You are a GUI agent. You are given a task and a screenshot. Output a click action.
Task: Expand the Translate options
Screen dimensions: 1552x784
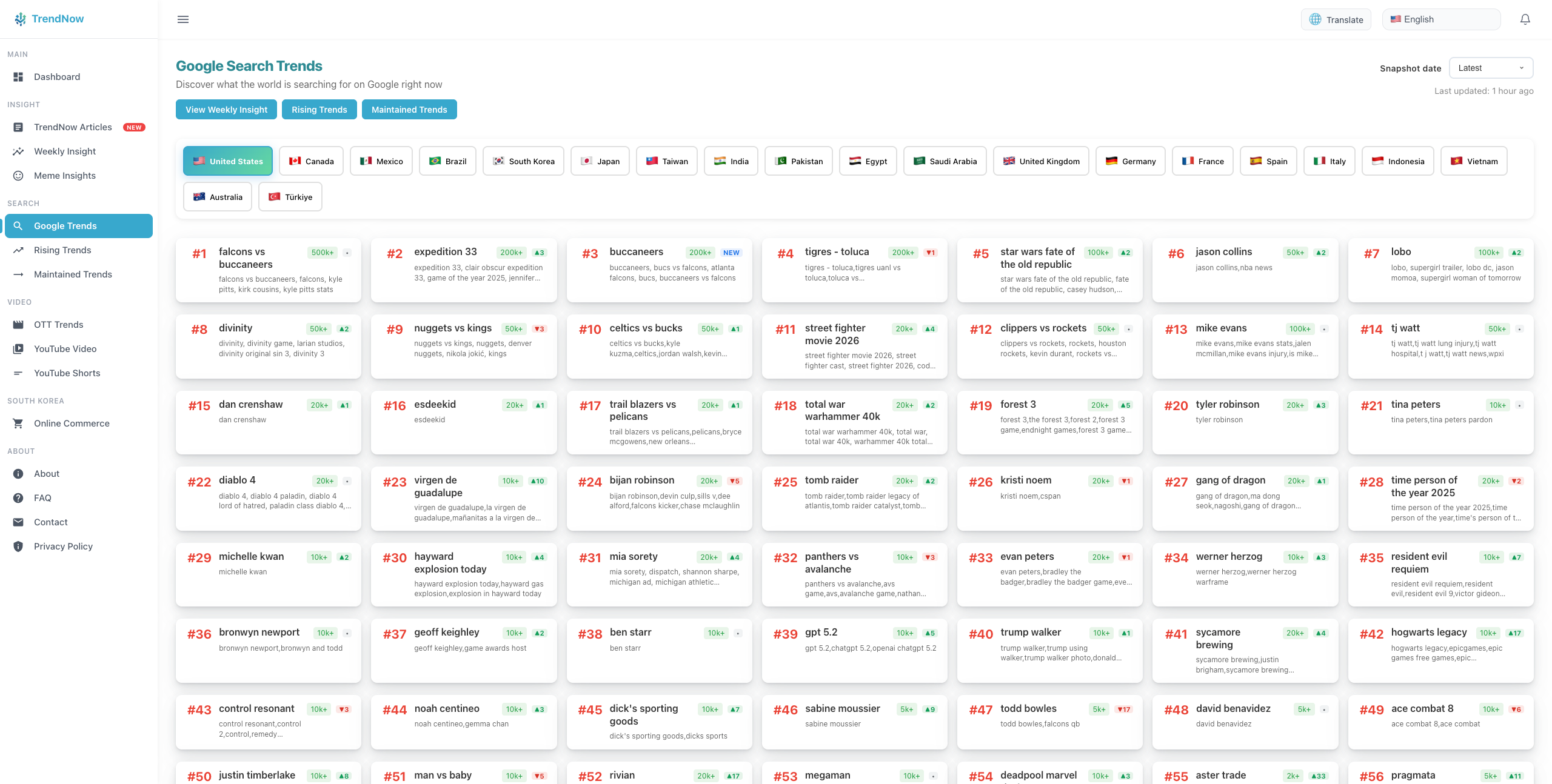1336,19
